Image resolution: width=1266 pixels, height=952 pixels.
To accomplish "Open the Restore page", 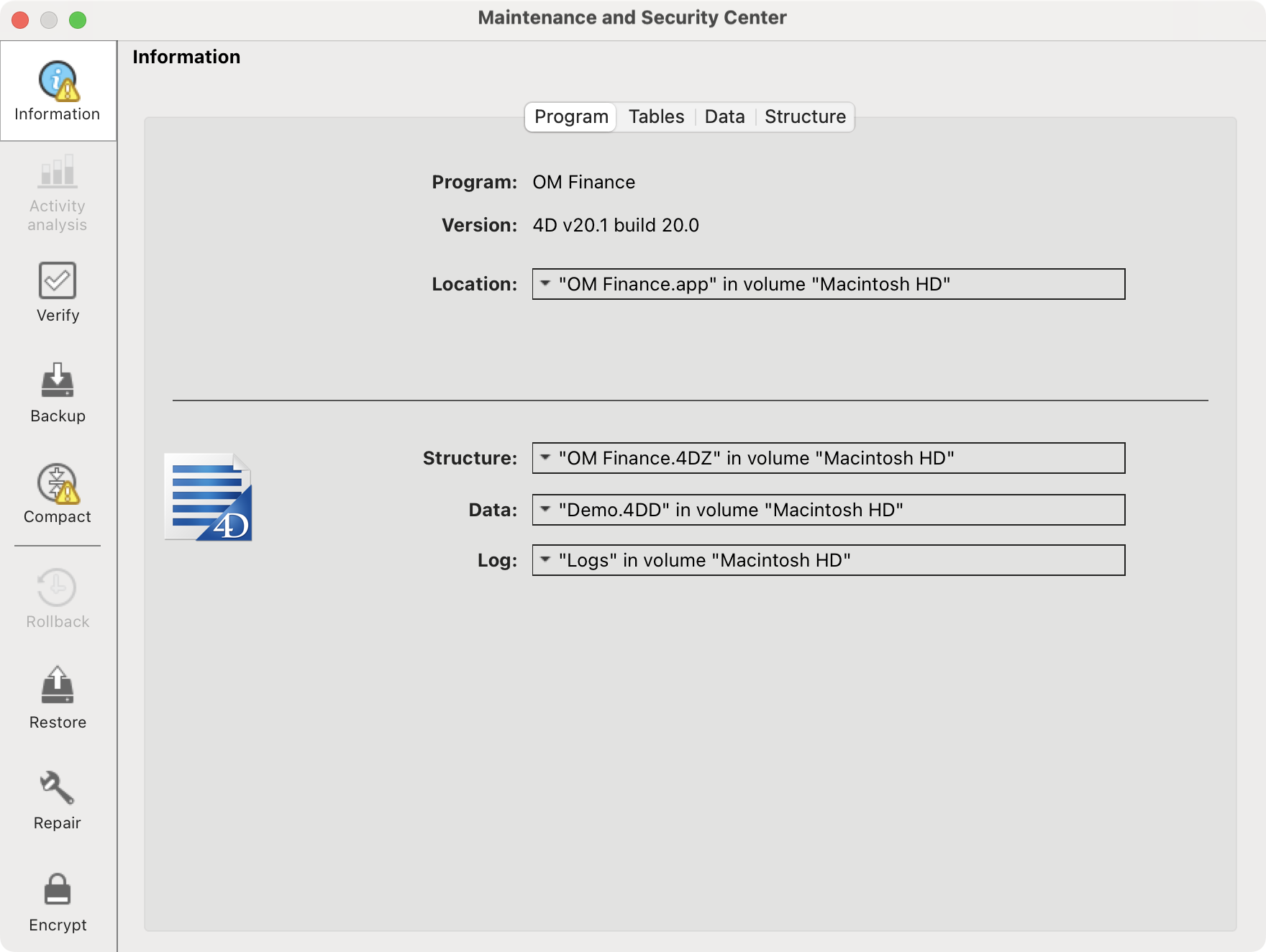I will pos(58,697).
